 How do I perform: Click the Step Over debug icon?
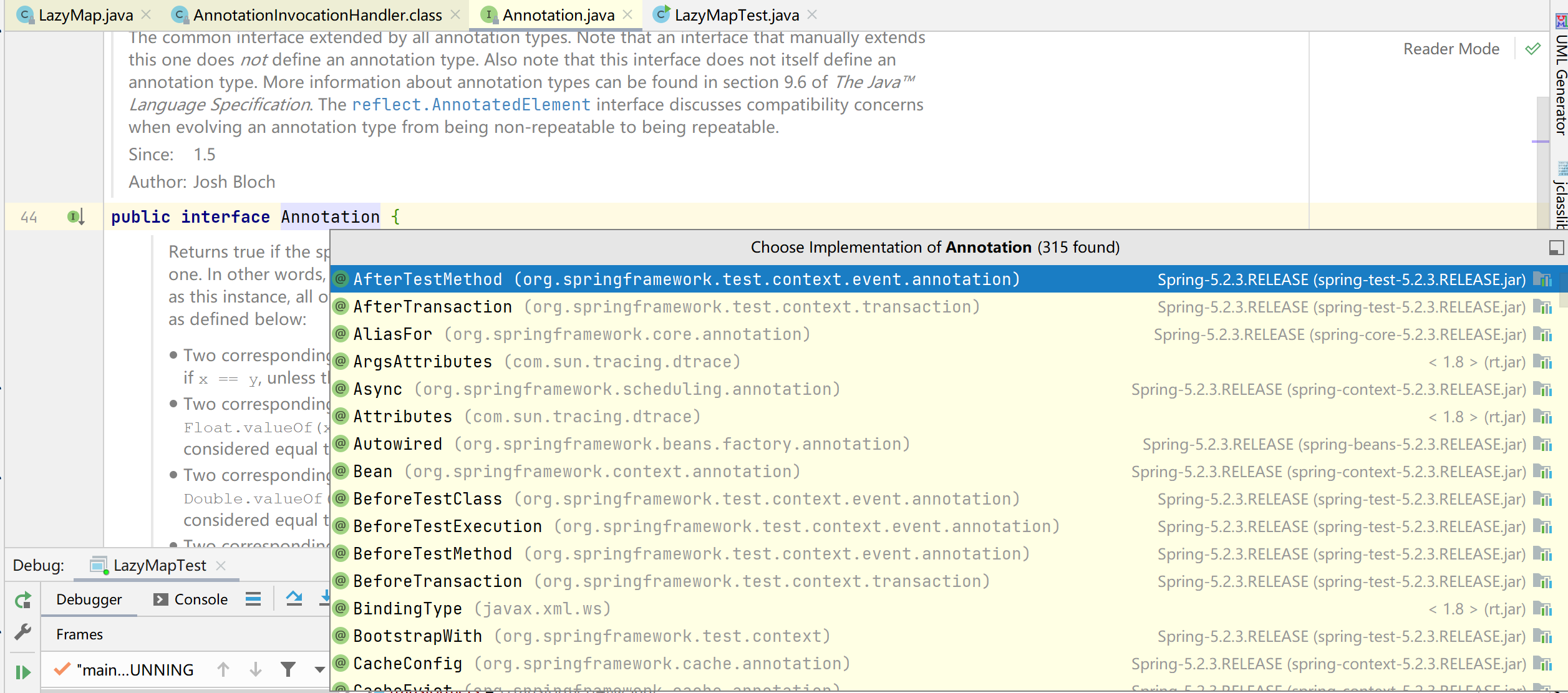(x=294, y=599)
